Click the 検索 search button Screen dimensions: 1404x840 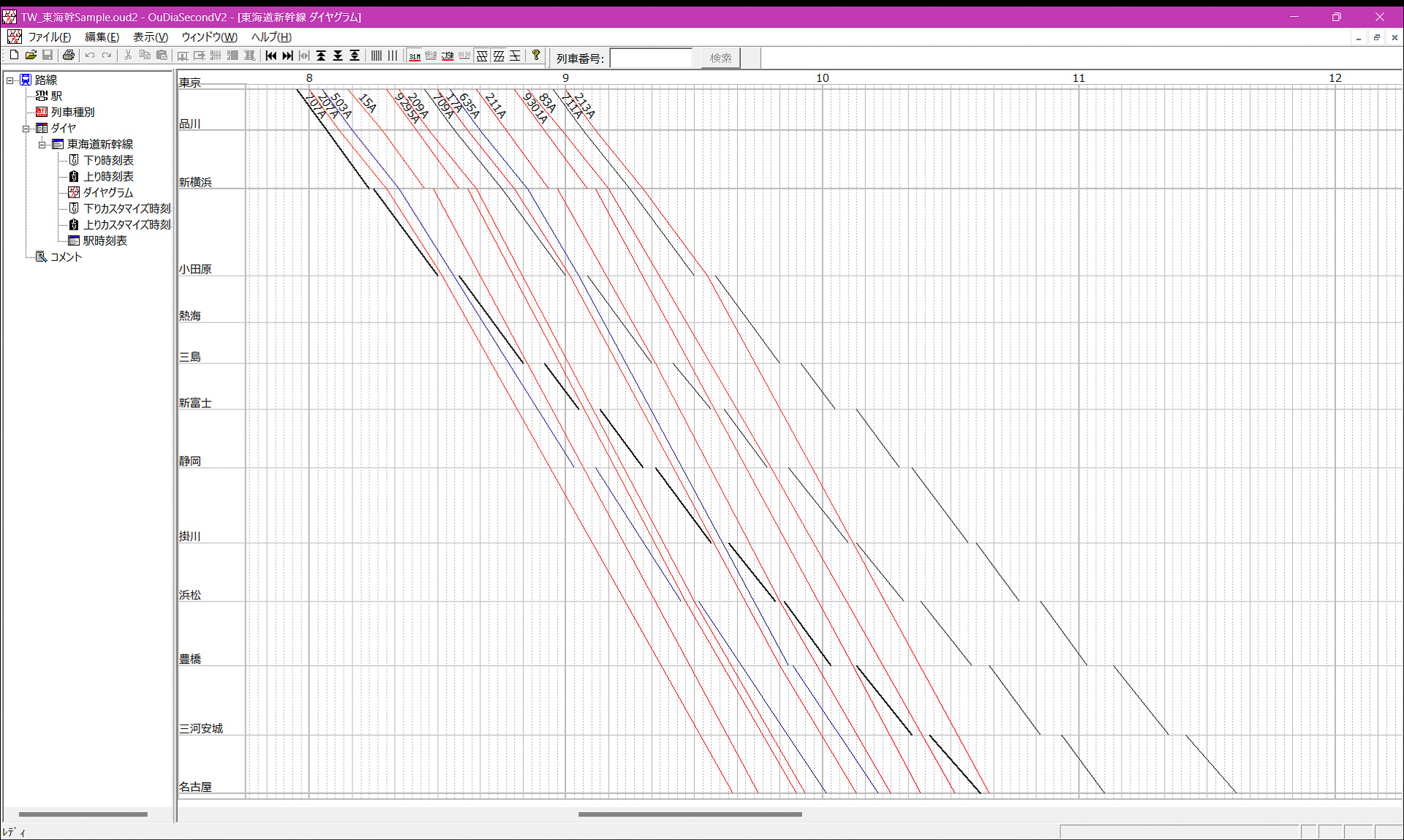click(720, 58)
